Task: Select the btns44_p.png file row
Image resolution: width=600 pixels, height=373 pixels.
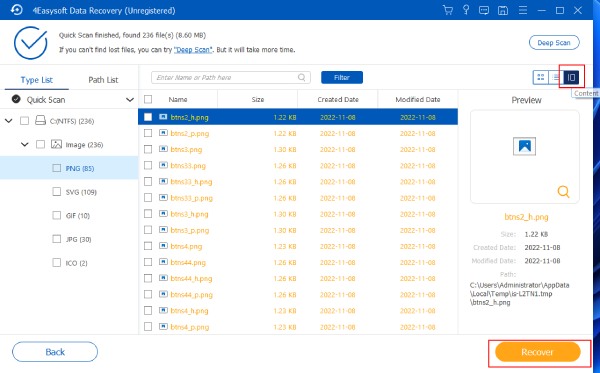Action: click(298, 295)
